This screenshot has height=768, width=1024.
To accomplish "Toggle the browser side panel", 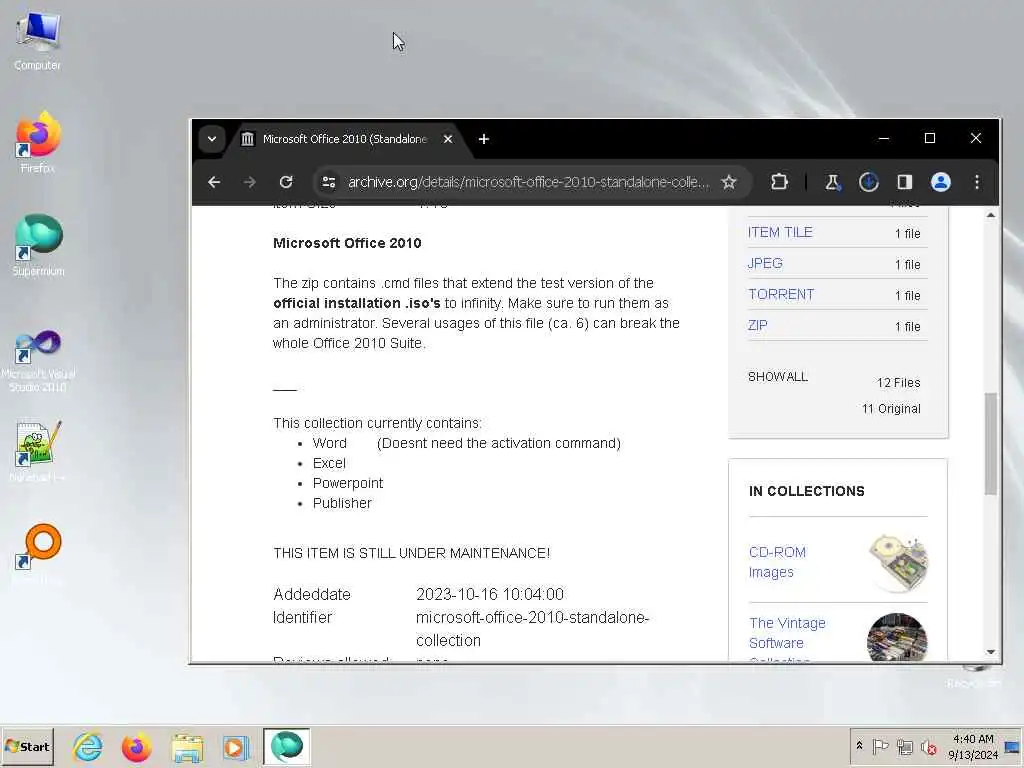I will click(904, 182).
